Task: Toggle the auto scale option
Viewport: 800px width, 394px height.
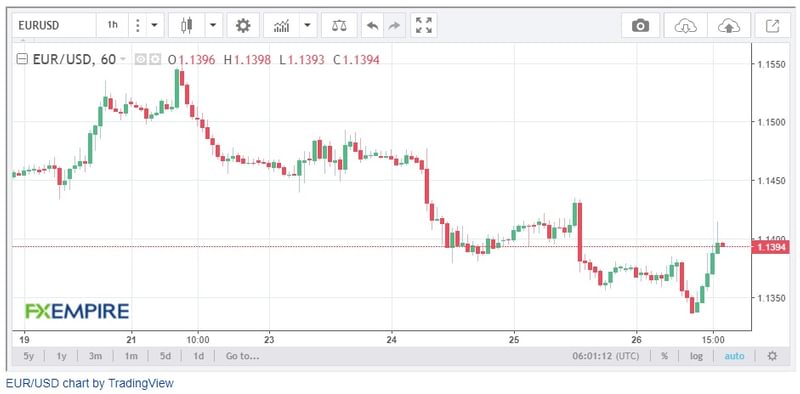Action: click(x=734, y=356)
